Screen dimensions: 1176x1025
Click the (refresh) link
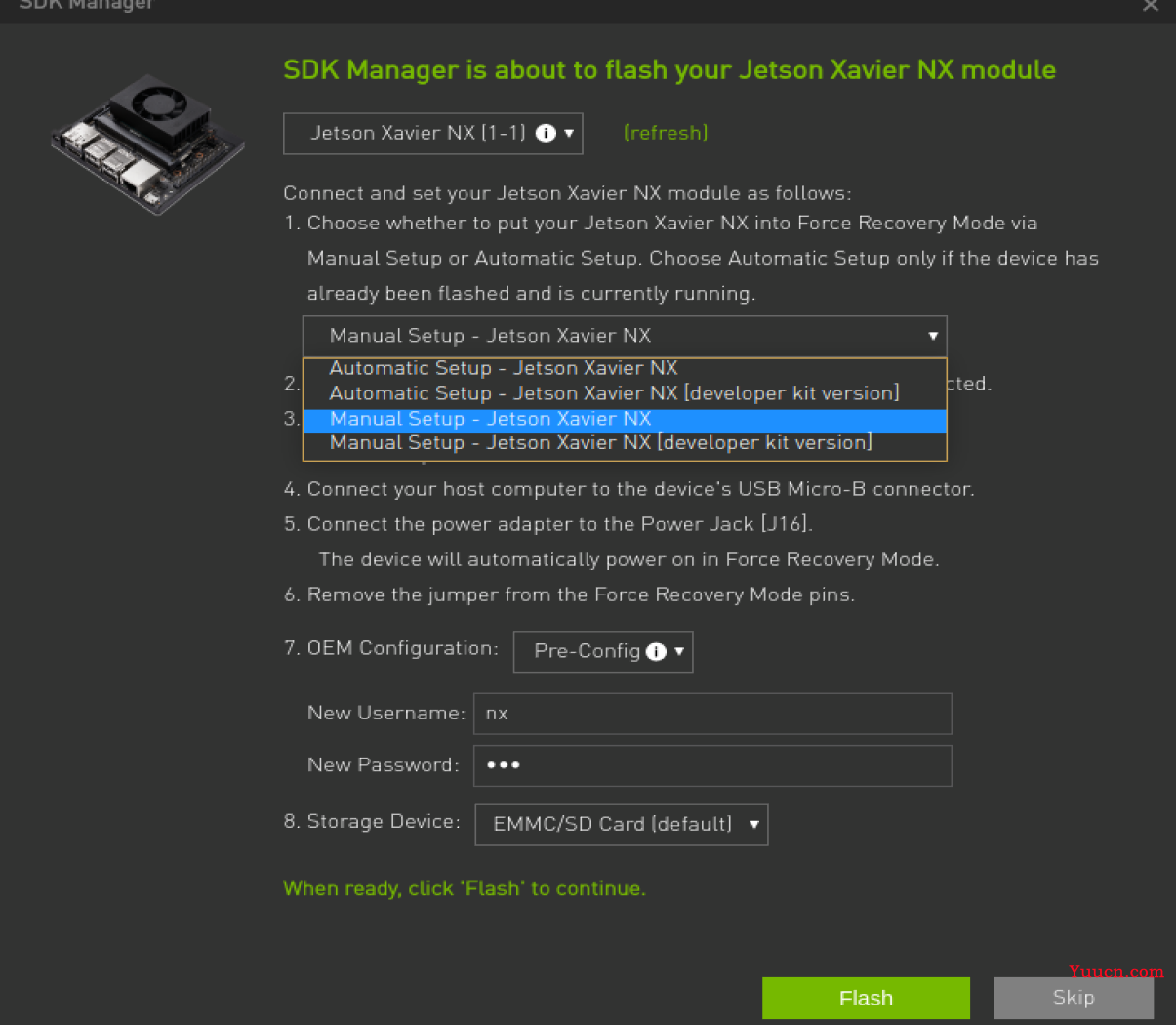(x=666, y=133)
